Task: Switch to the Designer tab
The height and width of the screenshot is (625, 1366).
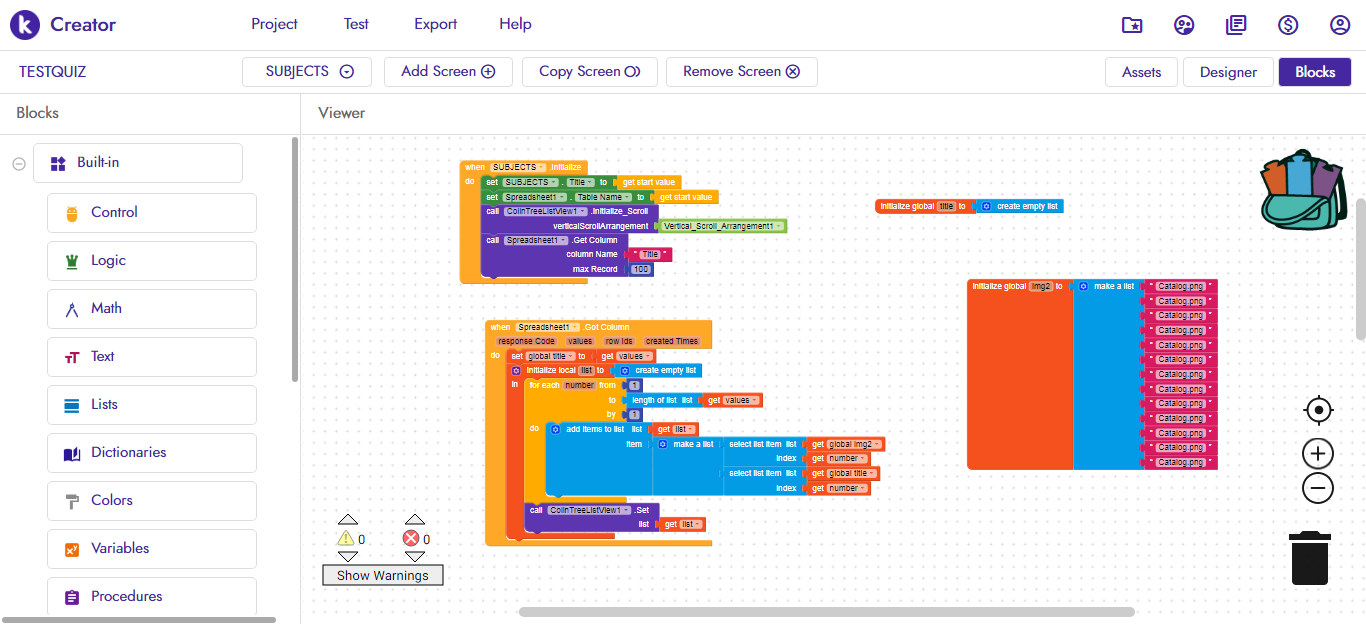Action: tap(1228, 71)
